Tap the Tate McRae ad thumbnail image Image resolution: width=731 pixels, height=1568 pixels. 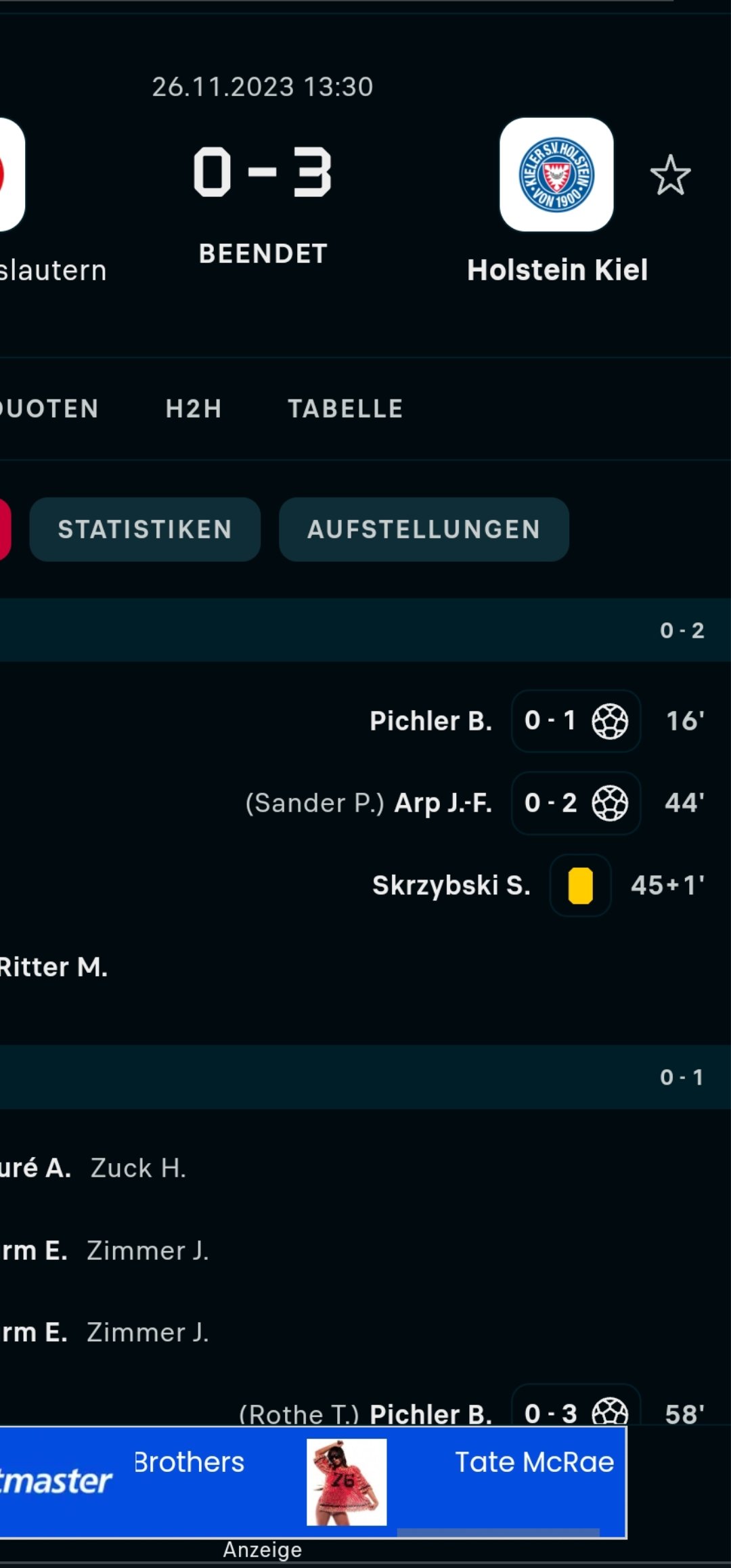coord(347,1482)
